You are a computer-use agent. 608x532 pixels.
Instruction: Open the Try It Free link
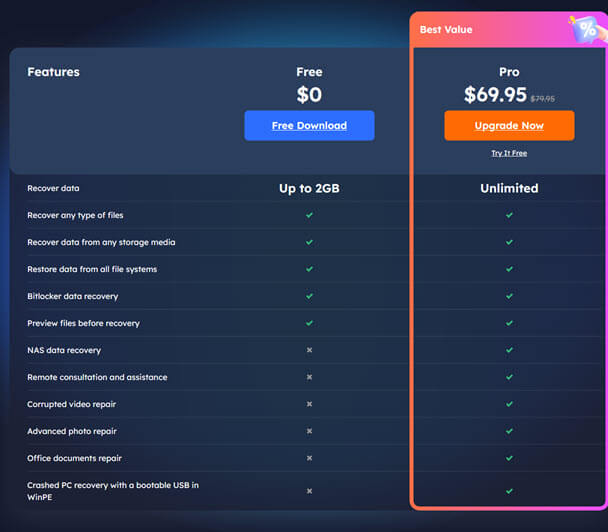point(509,153)
